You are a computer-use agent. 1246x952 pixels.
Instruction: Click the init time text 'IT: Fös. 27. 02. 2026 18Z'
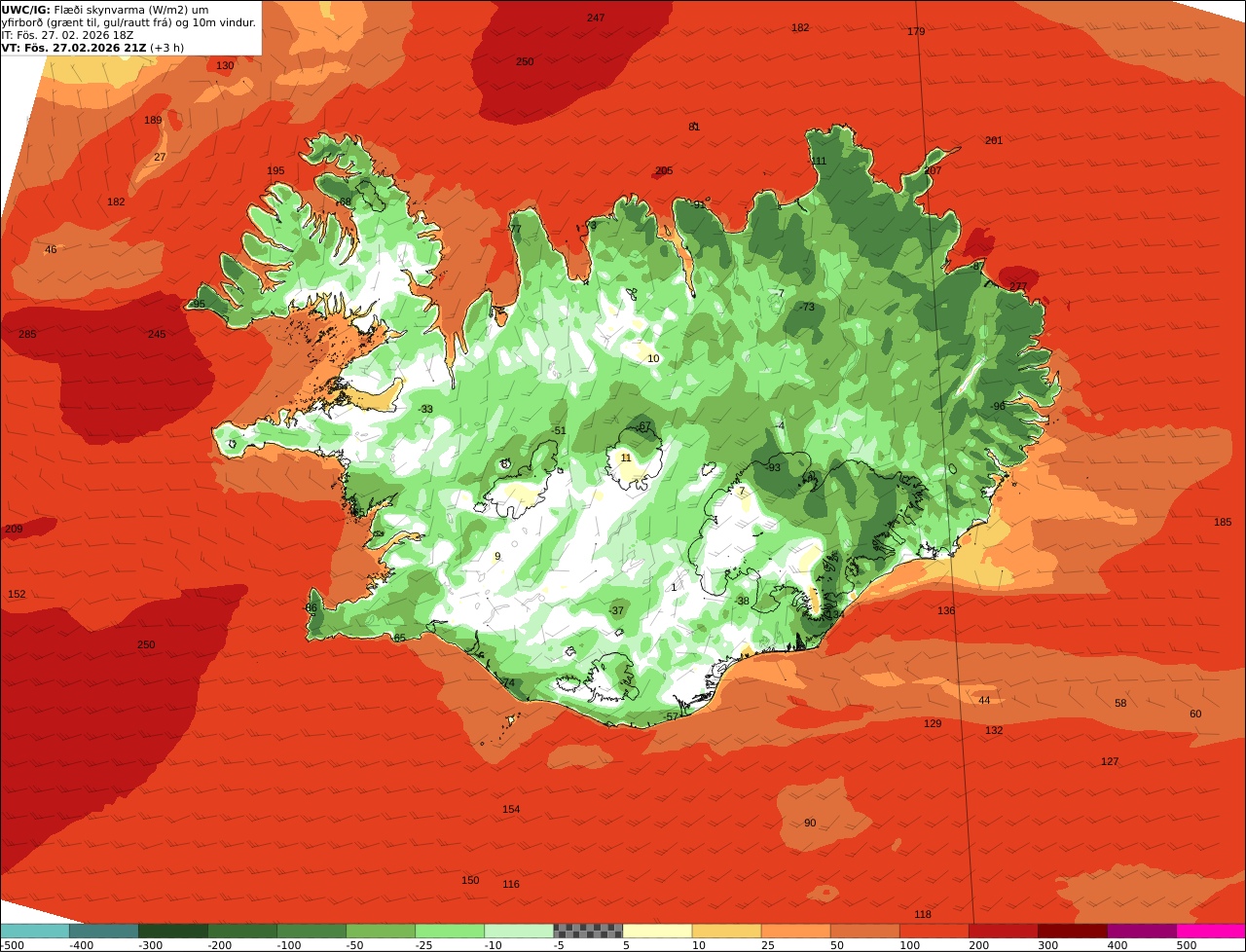tap(68, 34)
